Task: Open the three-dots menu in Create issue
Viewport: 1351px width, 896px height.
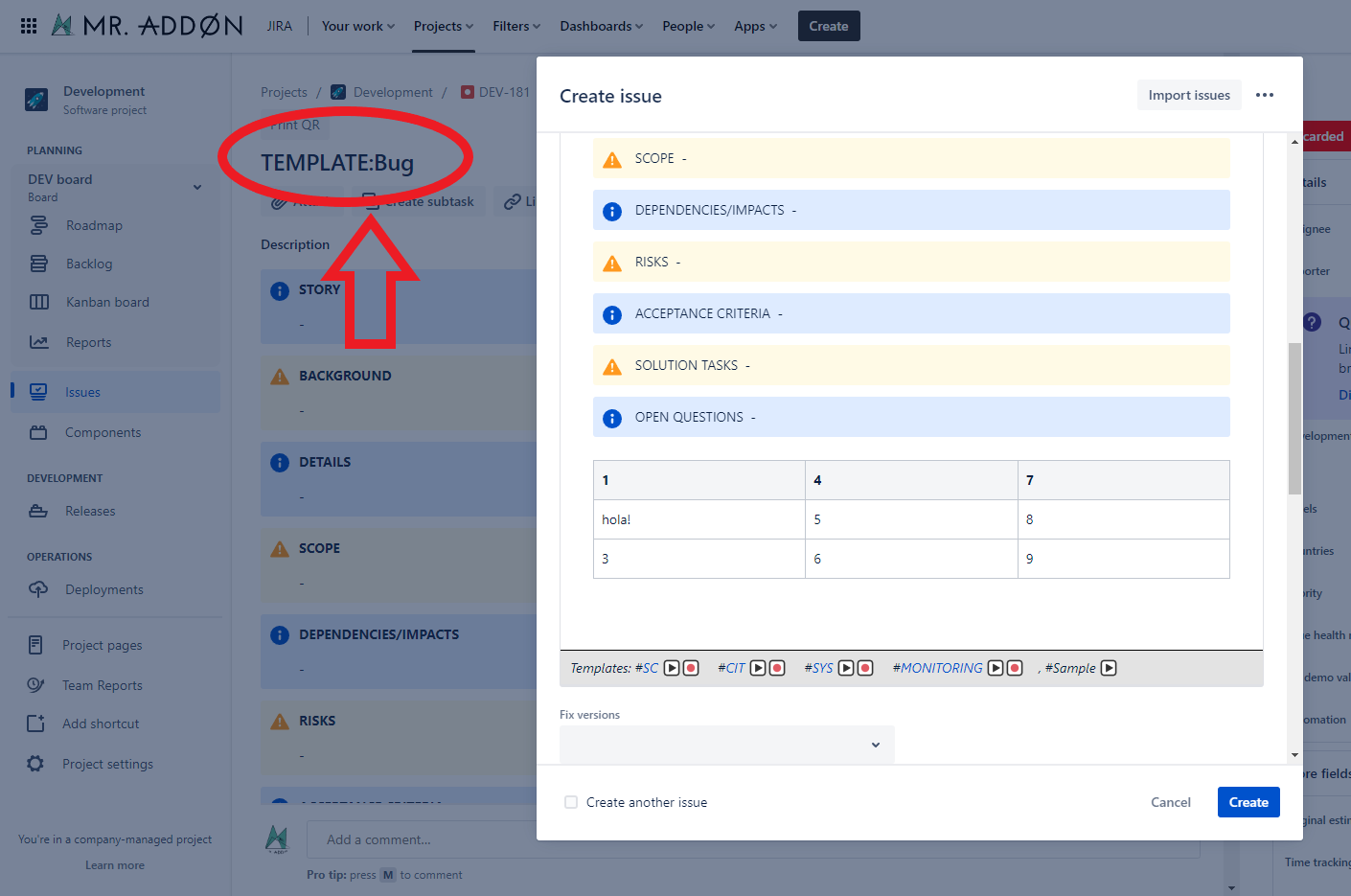Action: (x=1265, y=95)
